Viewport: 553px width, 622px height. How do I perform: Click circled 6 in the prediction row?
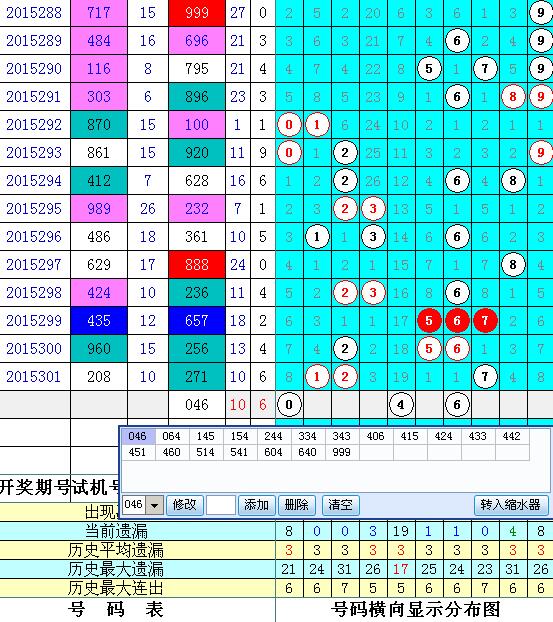[x=457, y=405]
